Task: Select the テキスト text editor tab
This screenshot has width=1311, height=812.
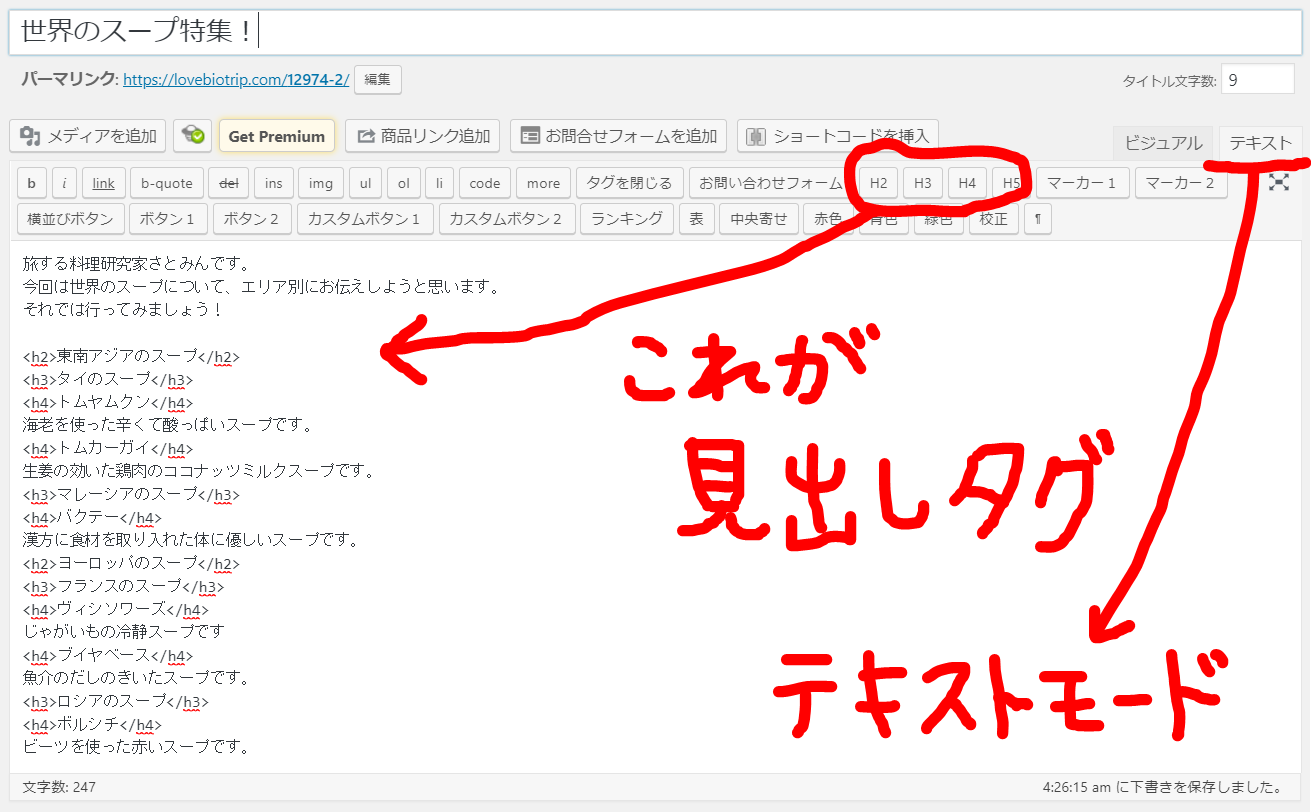Action: 1260,143
